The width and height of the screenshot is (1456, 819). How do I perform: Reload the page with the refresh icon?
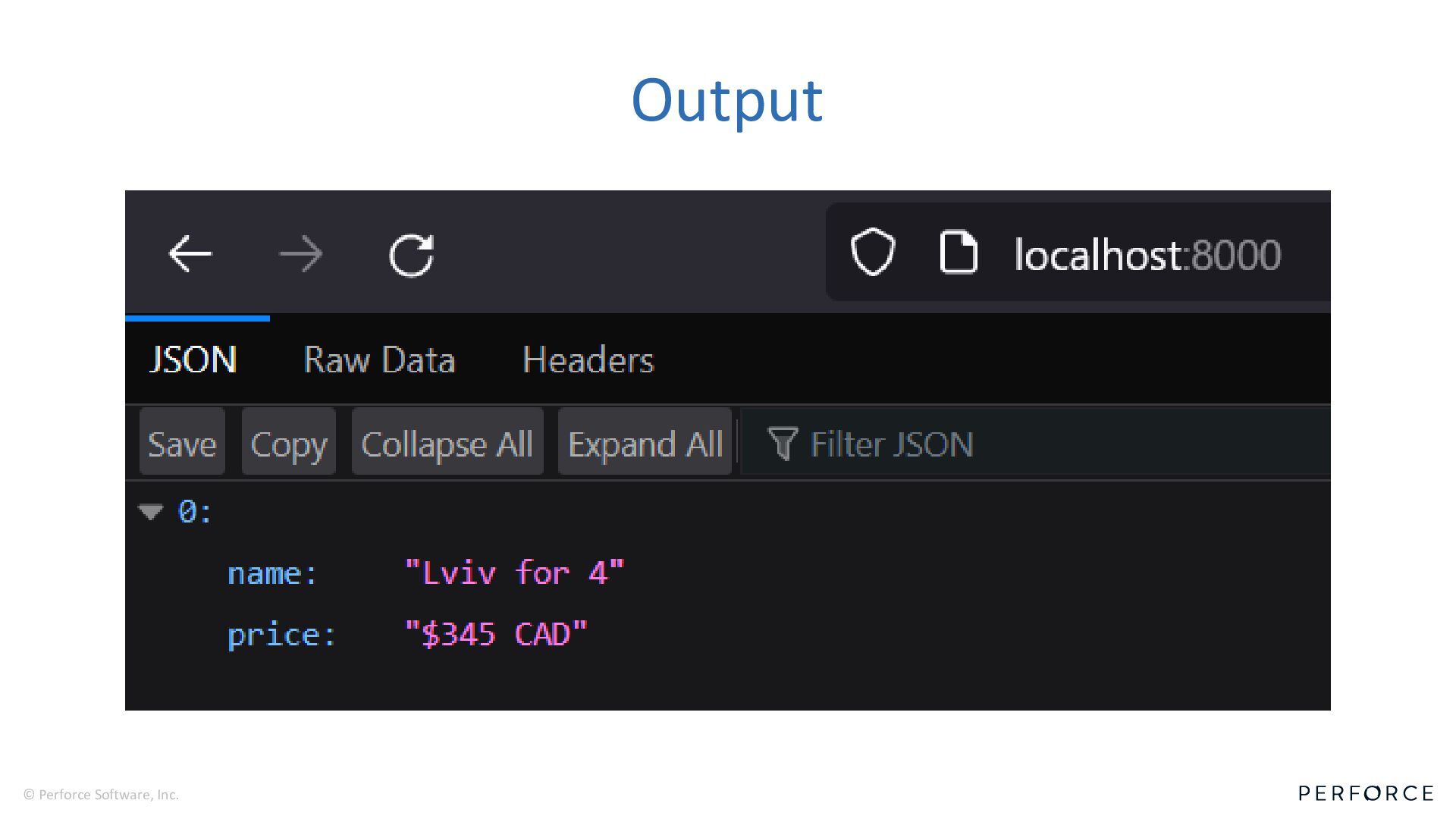(x=411, y=254)
